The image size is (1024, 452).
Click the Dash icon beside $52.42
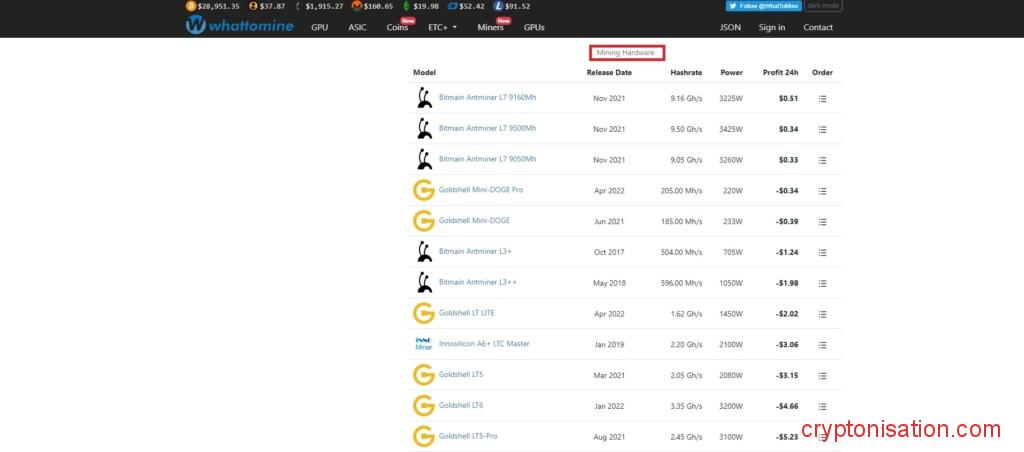point(452,6)
